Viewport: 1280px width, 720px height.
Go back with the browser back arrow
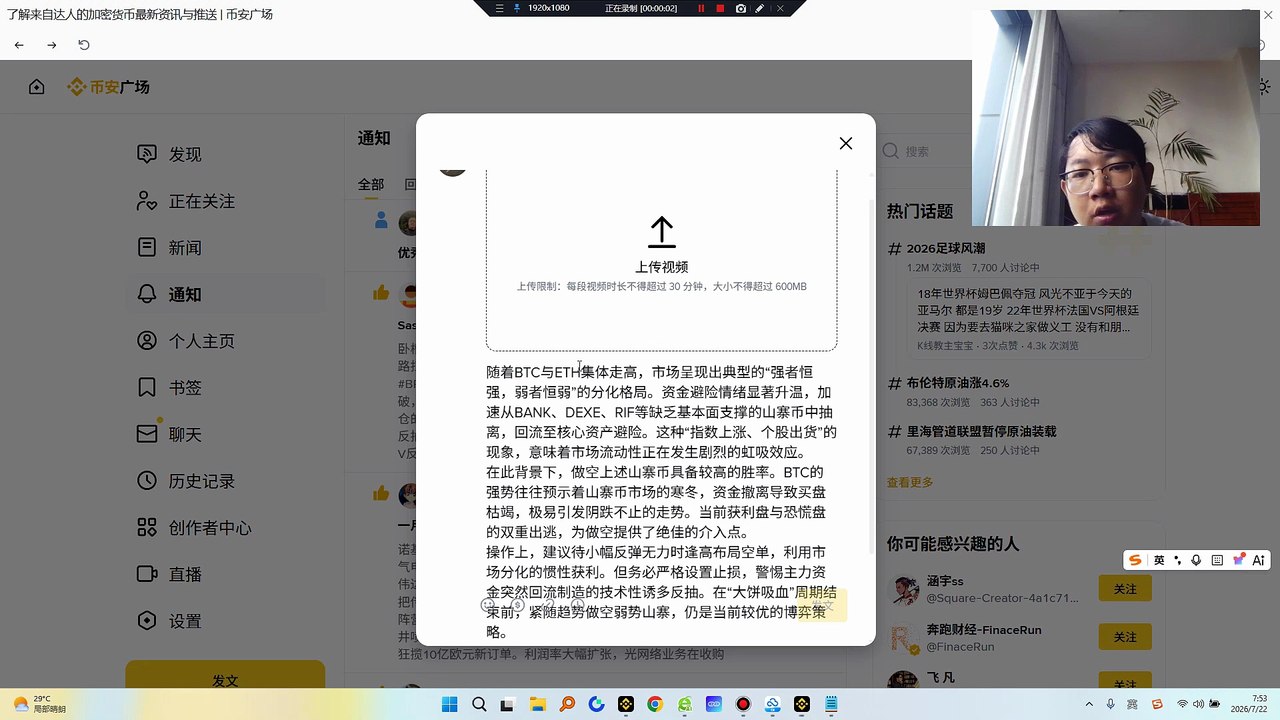click(x=19, y=45)
